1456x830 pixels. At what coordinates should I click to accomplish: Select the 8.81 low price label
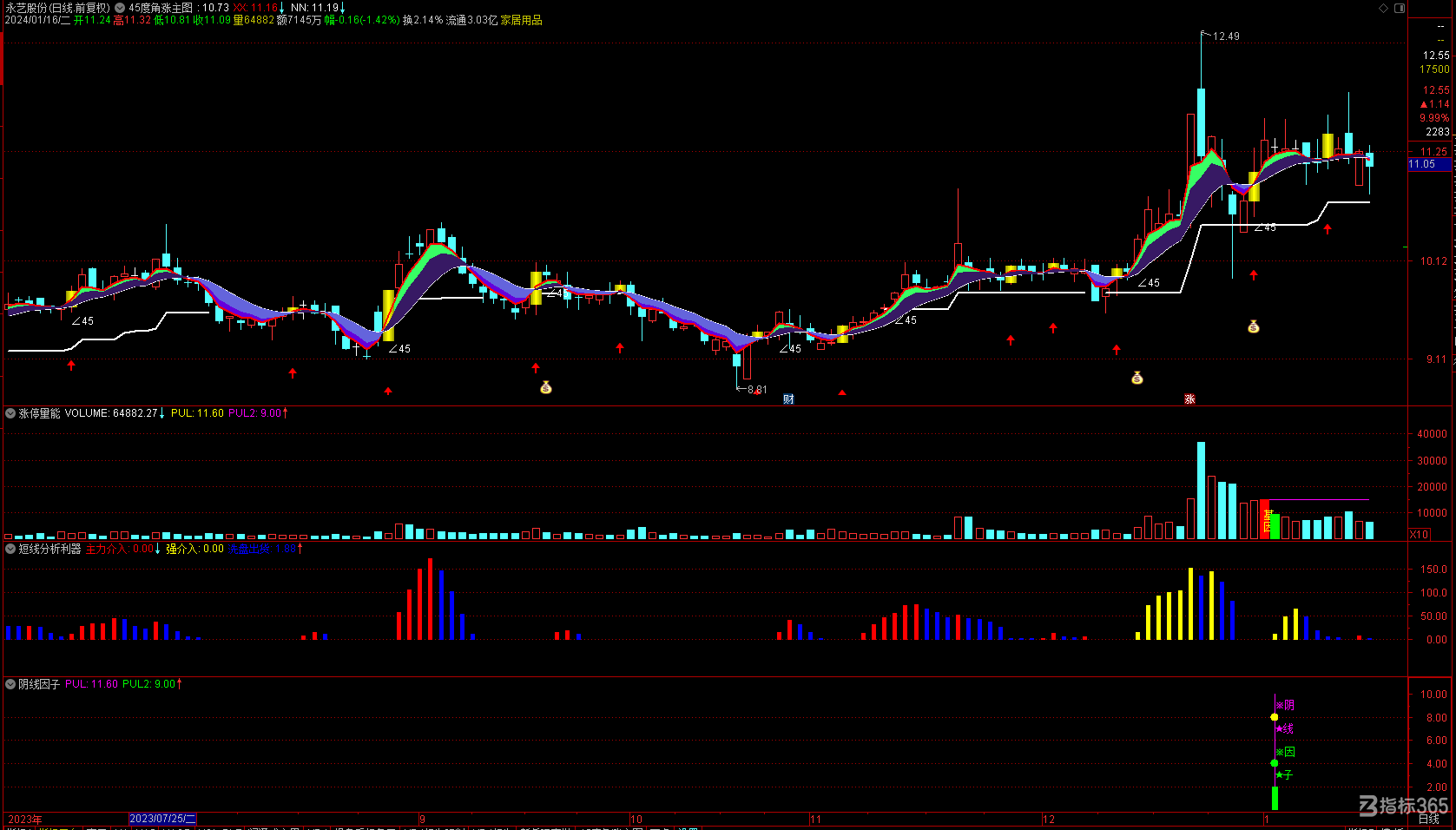[757, 390]
